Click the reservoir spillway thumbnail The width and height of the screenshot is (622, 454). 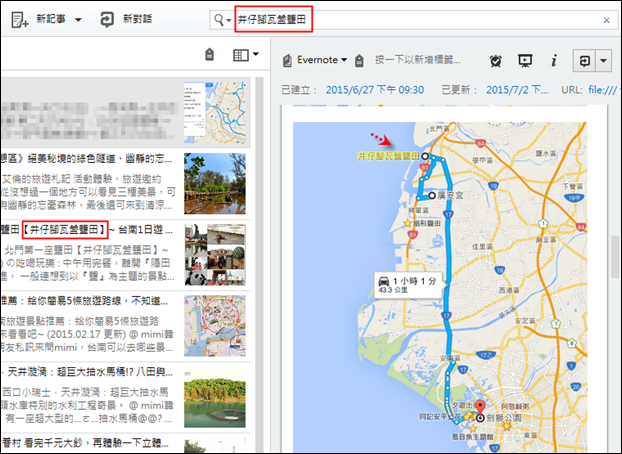coord(215,397)
